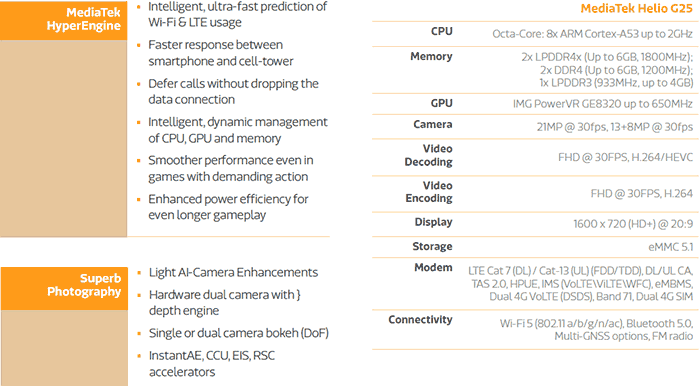This screenshot has height=386, width=700.
Task: Click the 'Defer calls without dropping' bullet
Action: 233,91
